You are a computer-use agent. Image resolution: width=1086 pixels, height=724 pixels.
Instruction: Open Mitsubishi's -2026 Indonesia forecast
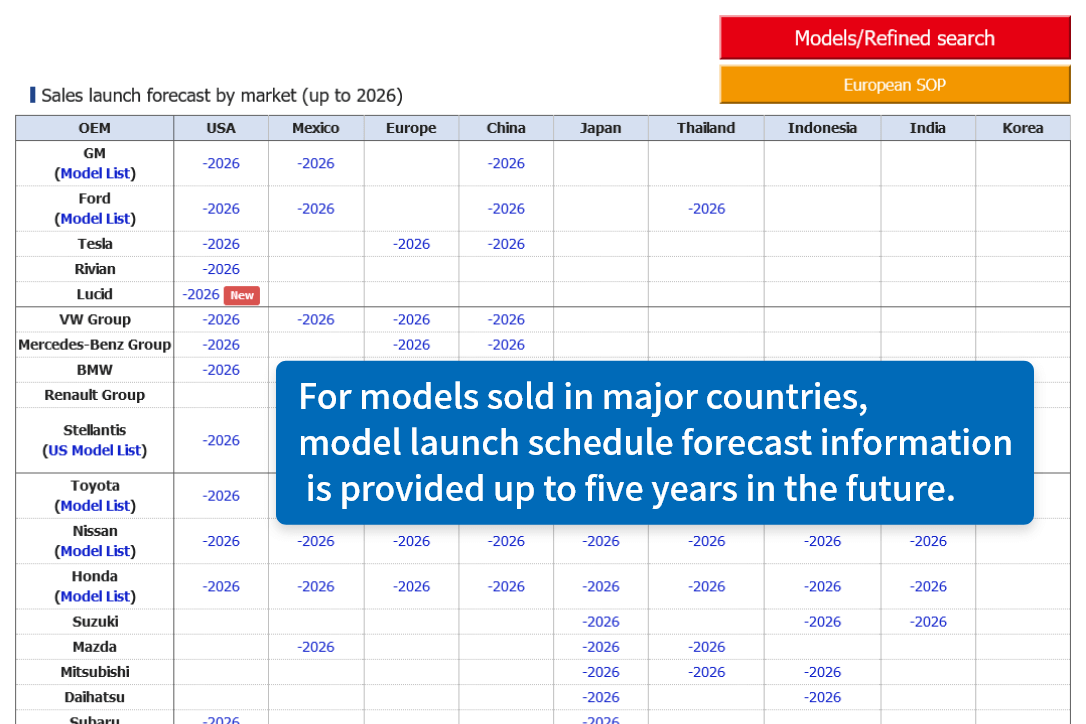click(823, 672)
